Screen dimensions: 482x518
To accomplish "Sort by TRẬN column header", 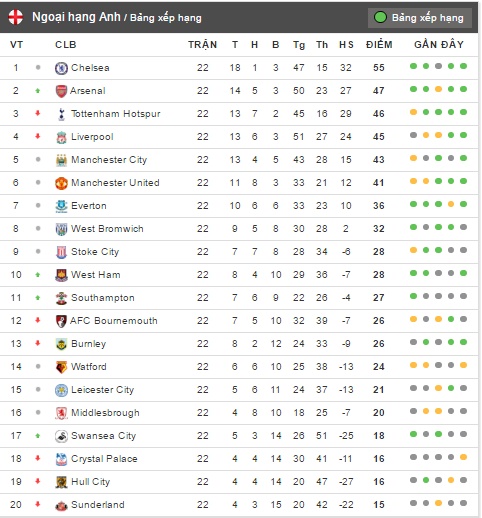I will [x=203, y=45].
